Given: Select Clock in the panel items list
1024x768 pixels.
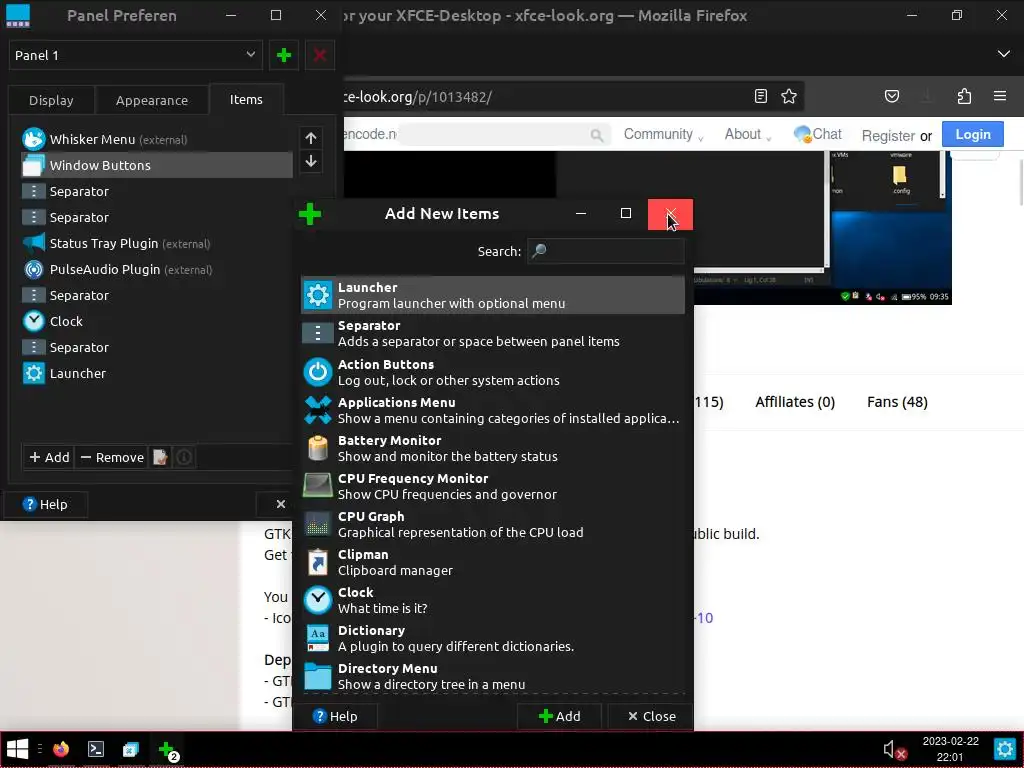Looking at the screenshot, I should (x=157, y=321).
